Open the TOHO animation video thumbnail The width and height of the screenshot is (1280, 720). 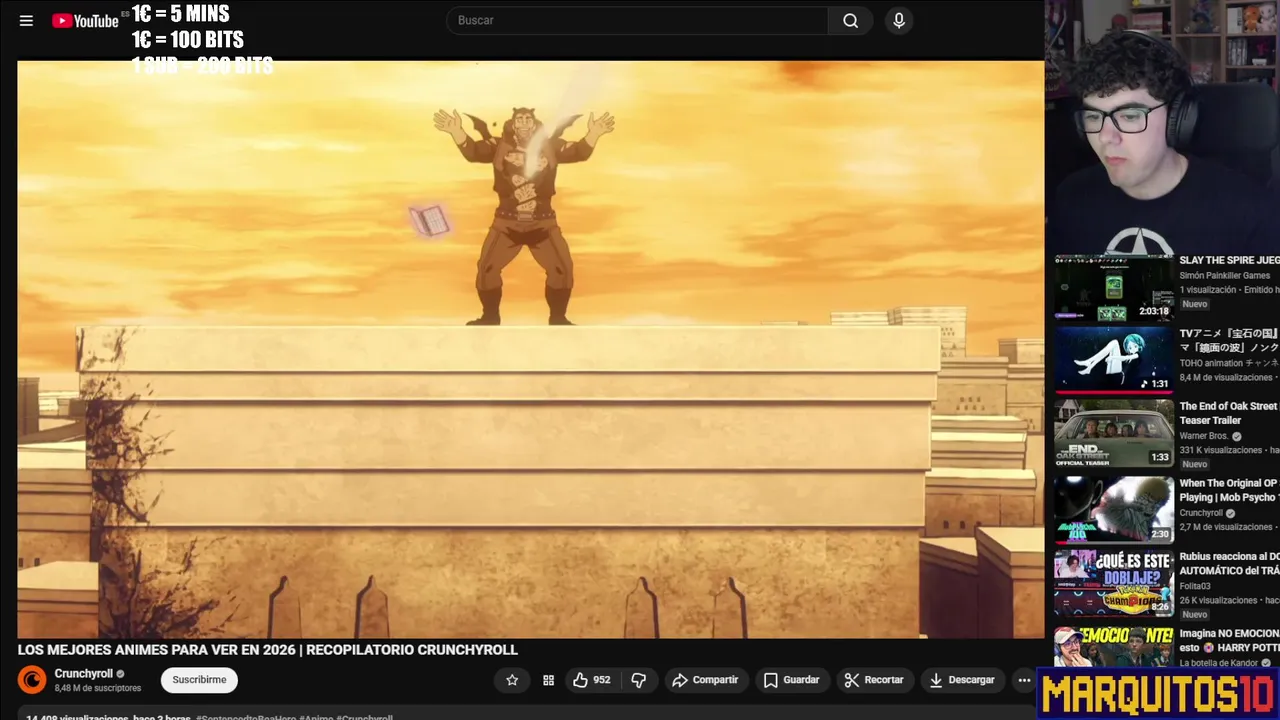[x=1114, y=360]
